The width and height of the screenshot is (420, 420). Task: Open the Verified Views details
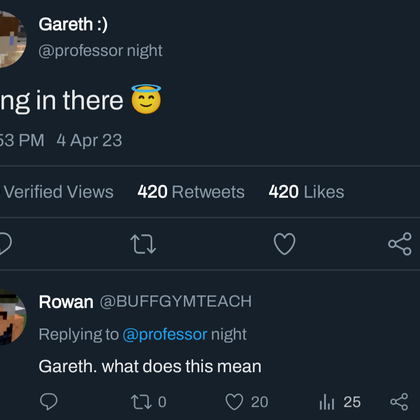pos(57,192)
